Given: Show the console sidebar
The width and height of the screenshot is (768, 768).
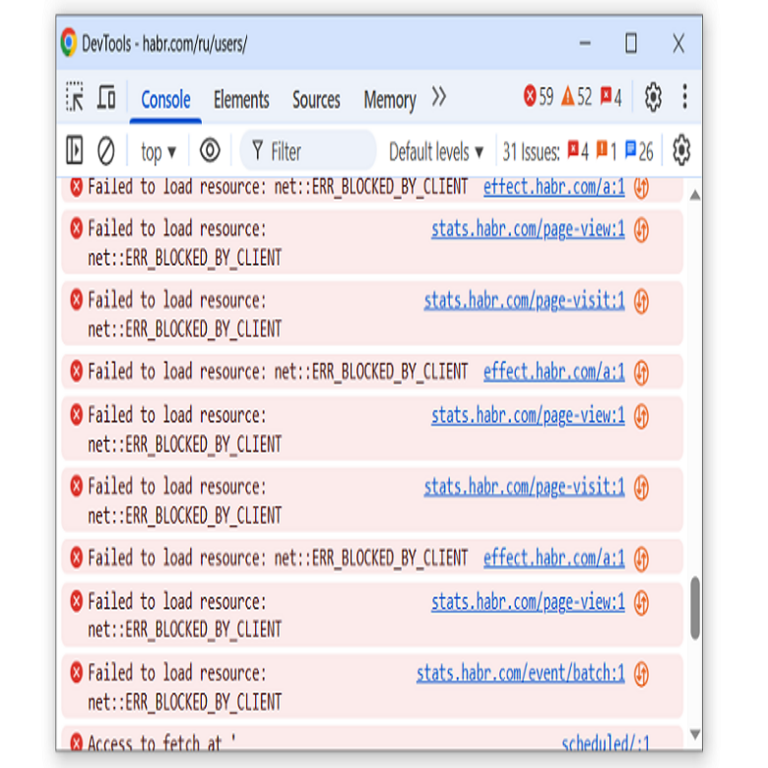Looking at the screenshot, I should (74, 150).
